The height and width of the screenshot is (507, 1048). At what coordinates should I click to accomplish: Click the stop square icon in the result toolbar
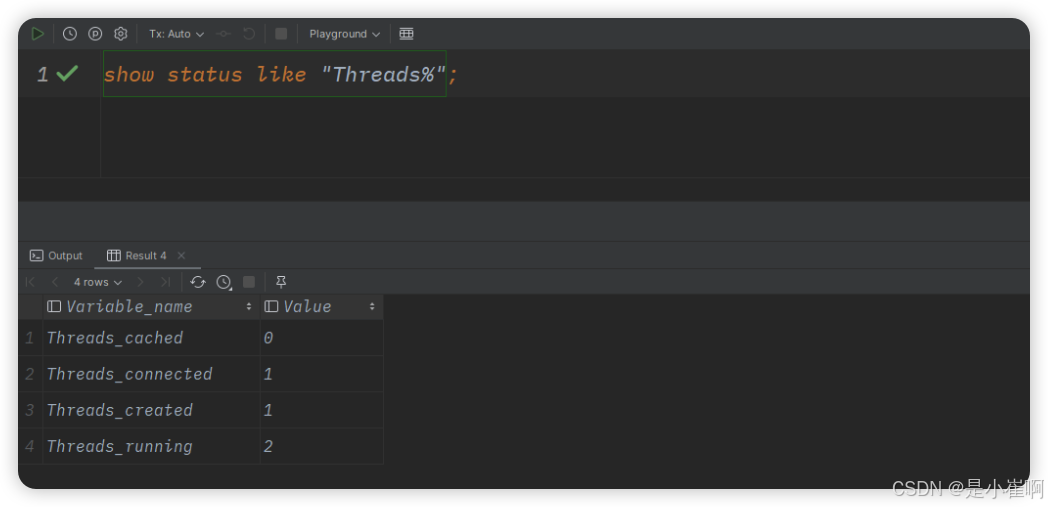click(x=249, y=282)
